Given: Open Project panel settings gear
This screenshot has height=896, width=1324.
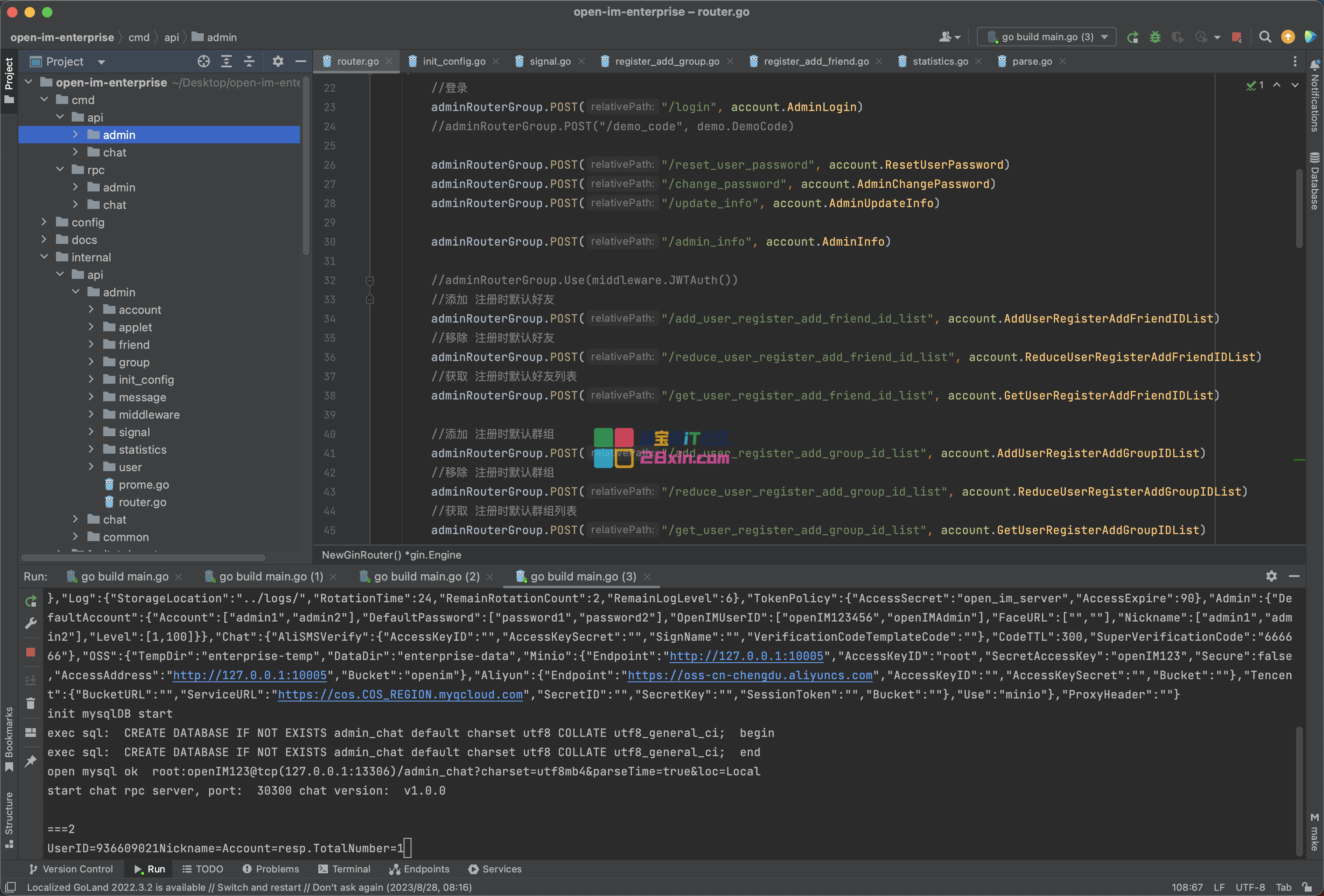Looking at the screenshot, I should coord(278,62).
